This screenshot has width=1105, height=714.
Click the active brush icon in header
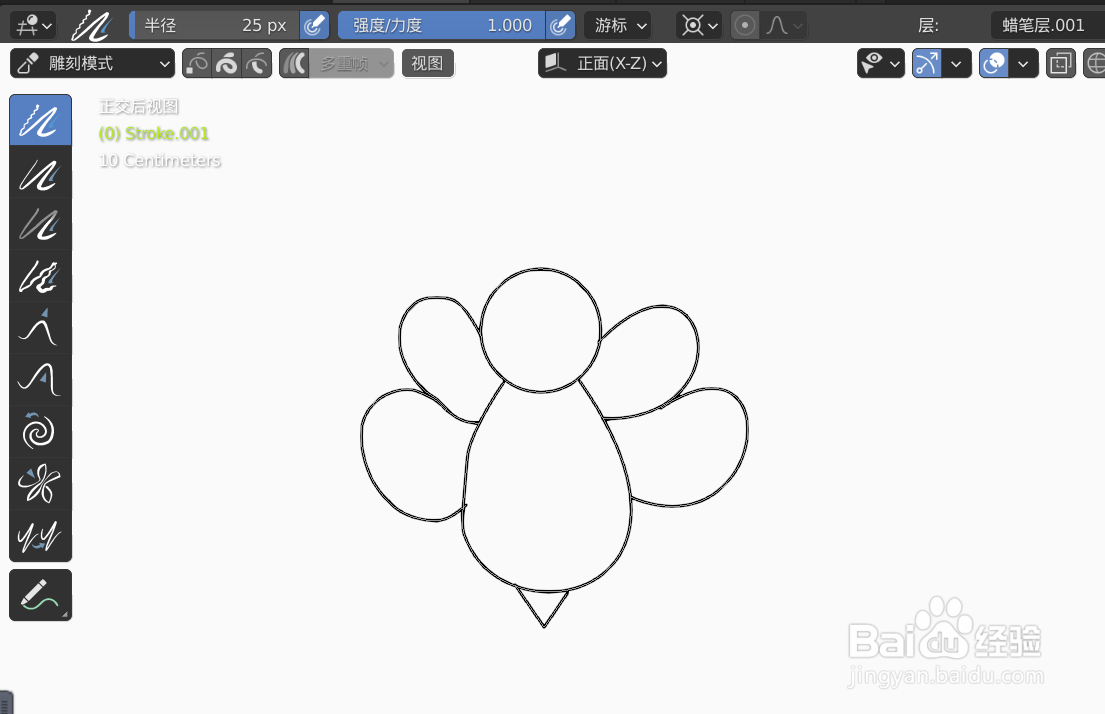[92, 25]
